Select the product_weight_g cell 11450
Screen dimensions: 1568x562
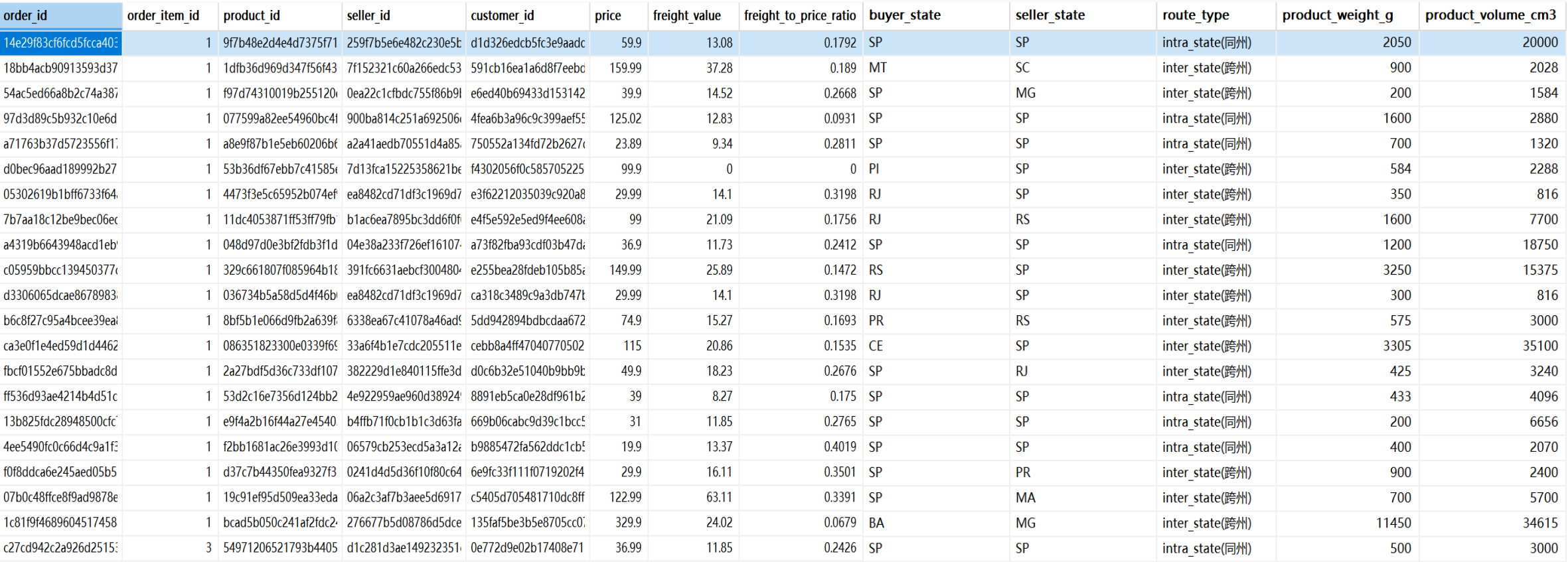point(1347,523)
